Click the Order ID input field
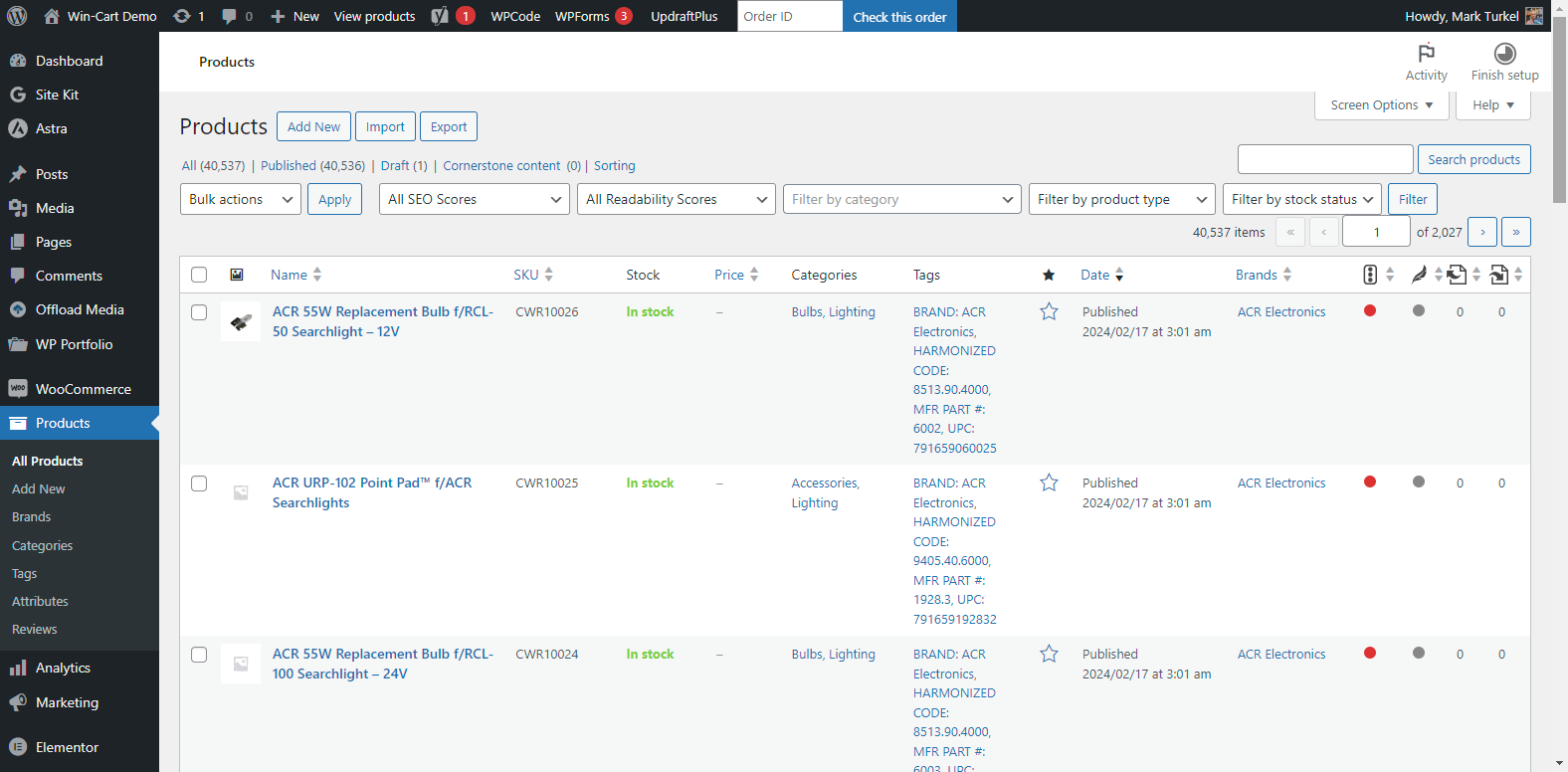This screenshot has height=772, width=1568. (790, 16)
